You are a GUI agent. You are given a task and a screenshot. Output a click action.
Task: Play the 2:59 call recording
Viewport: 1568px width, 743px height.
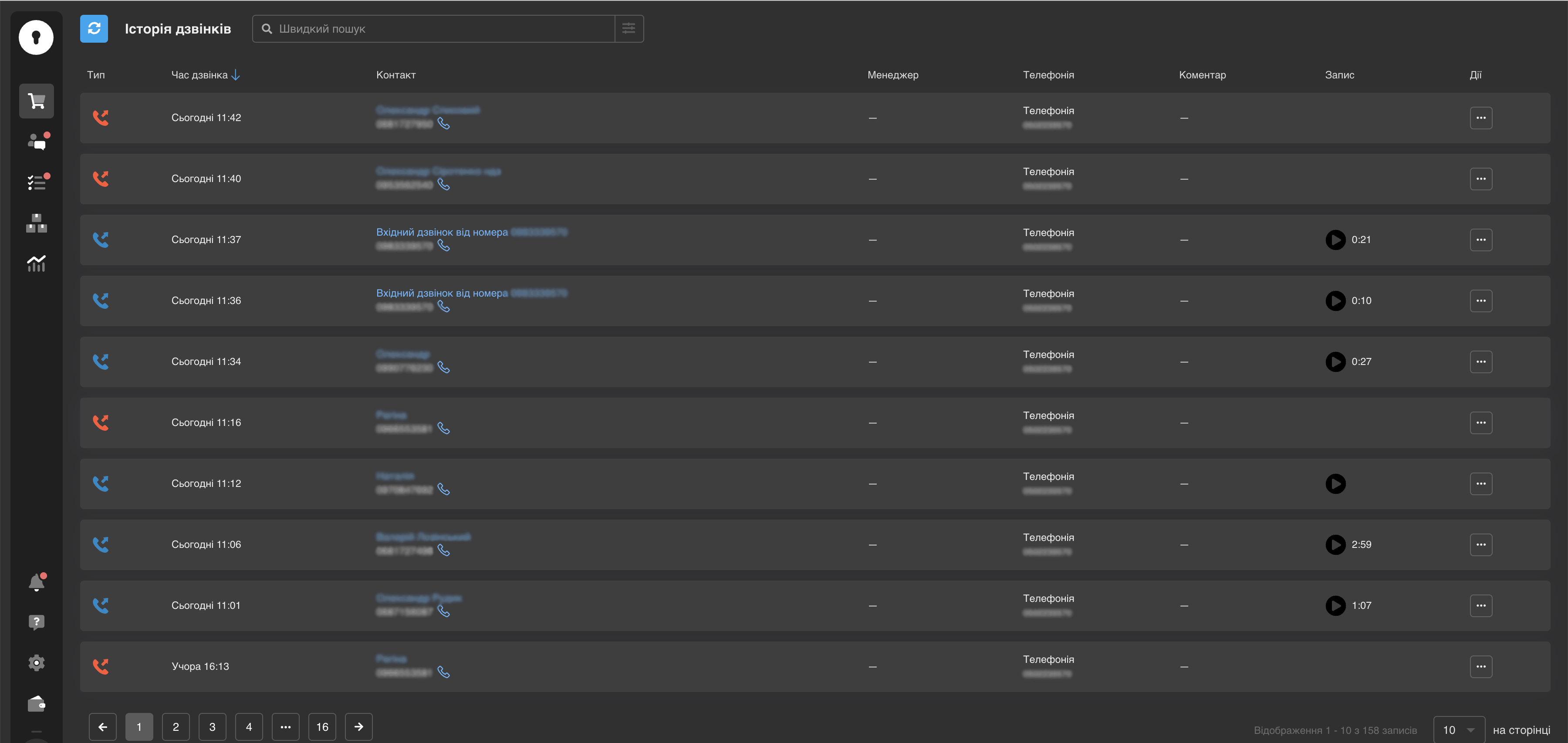pos(1335,545)
